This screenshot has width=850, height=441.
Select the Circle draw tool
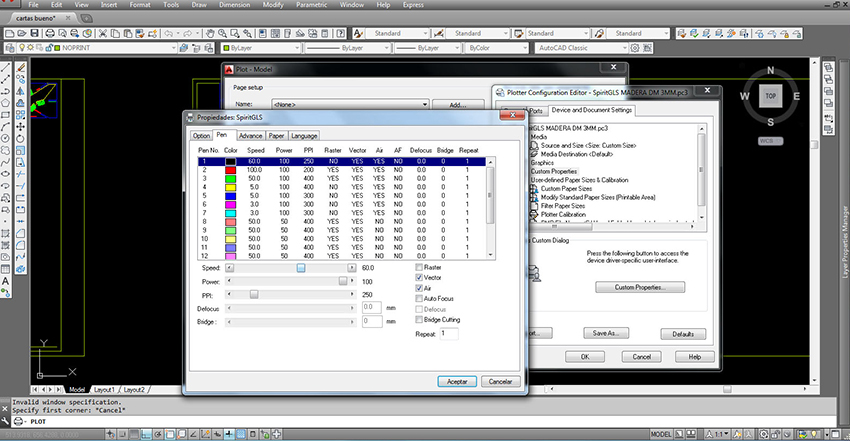coord(5,139)
